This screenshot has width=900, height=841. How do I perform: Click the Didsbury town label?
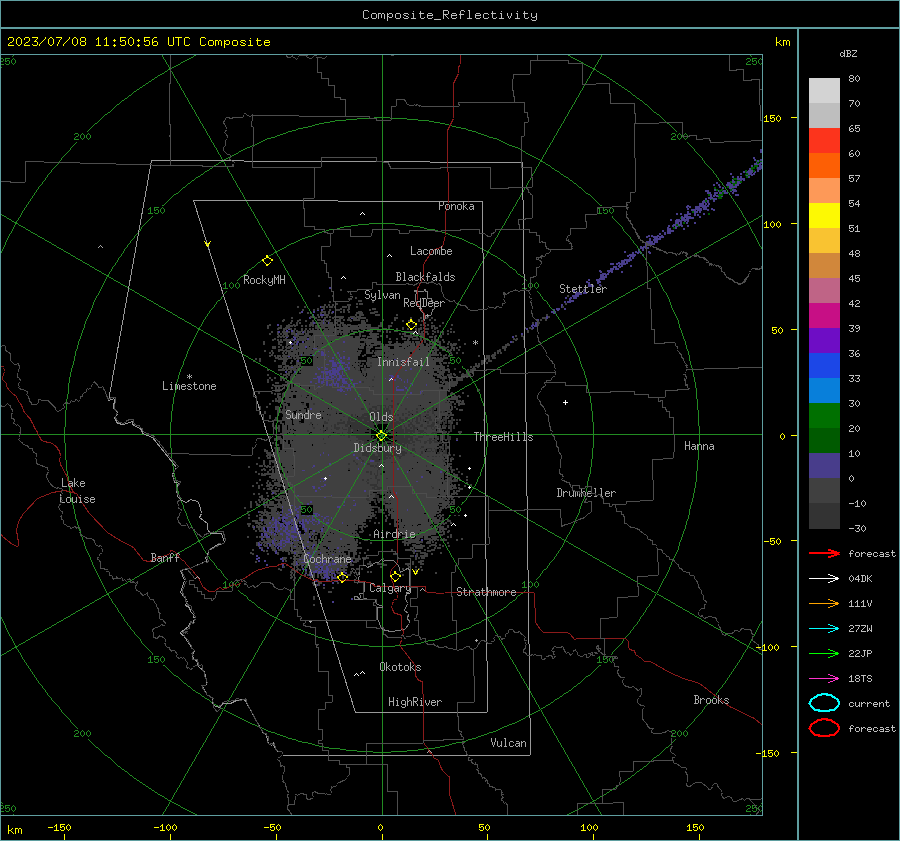(x=377, y=448)
